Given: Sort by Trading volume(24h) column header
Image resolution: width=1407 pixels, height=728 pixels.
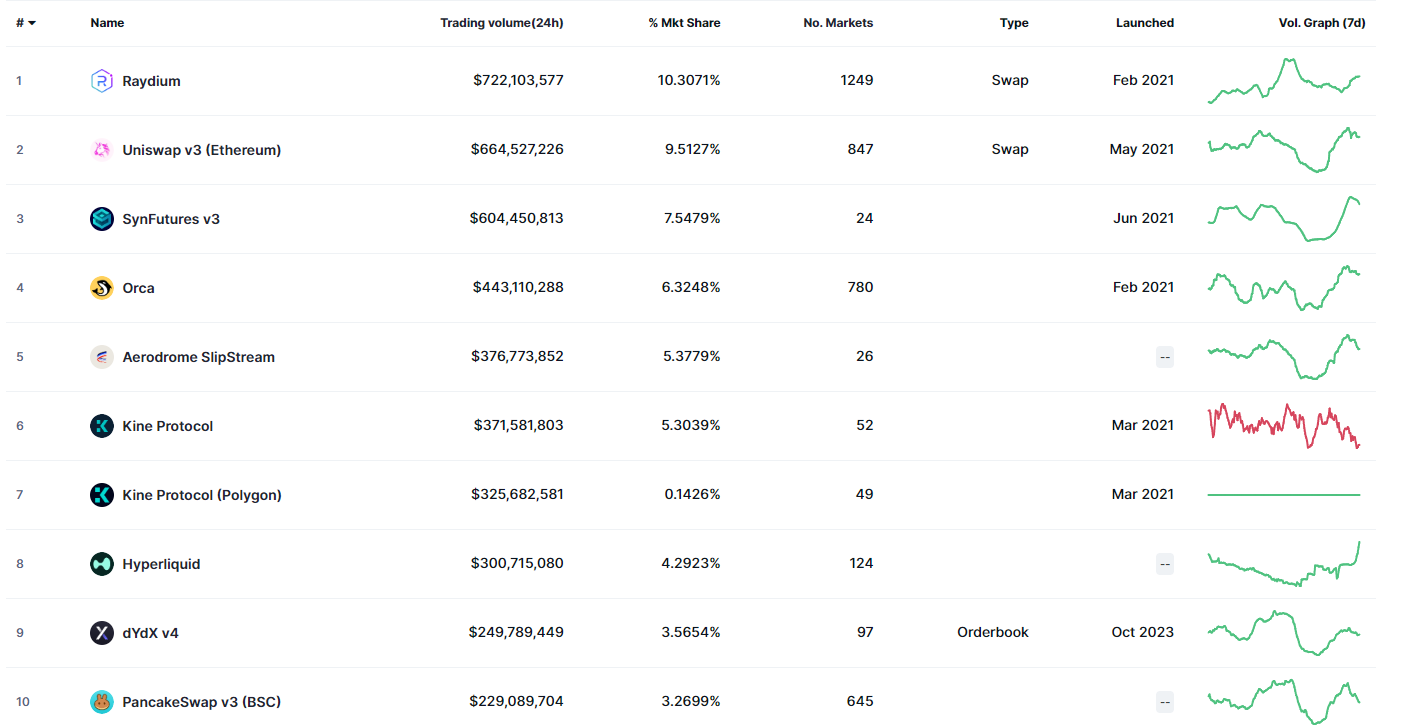Looking at the screenshot, I should click(502, 23).
